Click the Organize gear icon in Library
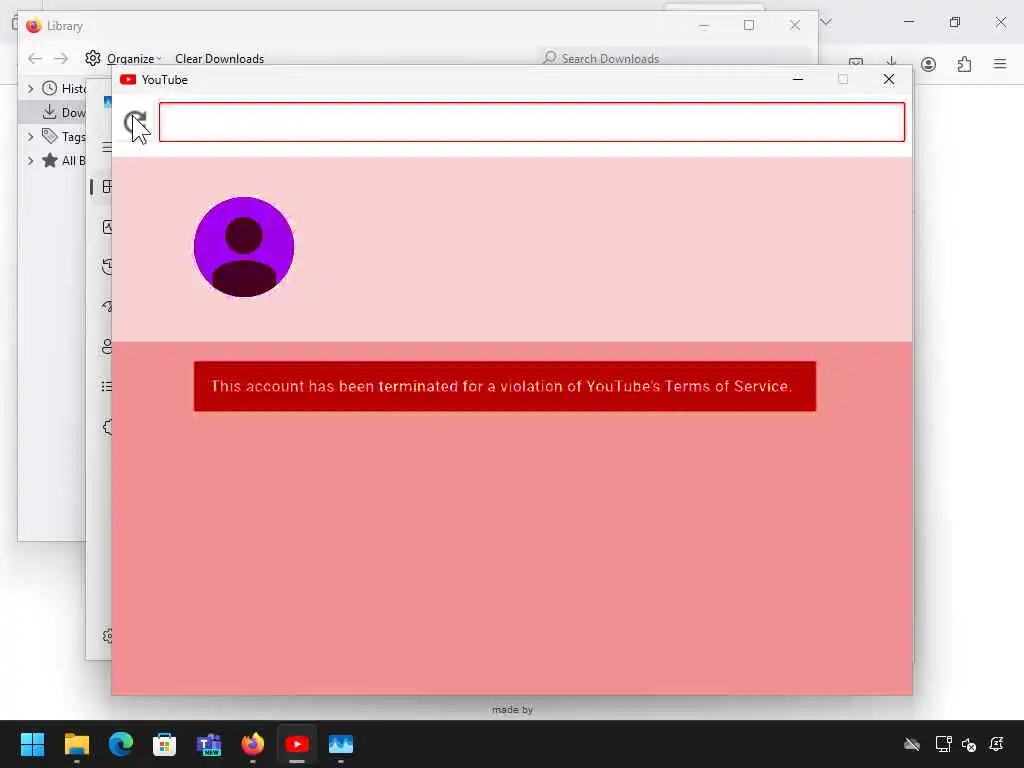The width and height of the screenshot is (1024, 768). pos(93,58)
